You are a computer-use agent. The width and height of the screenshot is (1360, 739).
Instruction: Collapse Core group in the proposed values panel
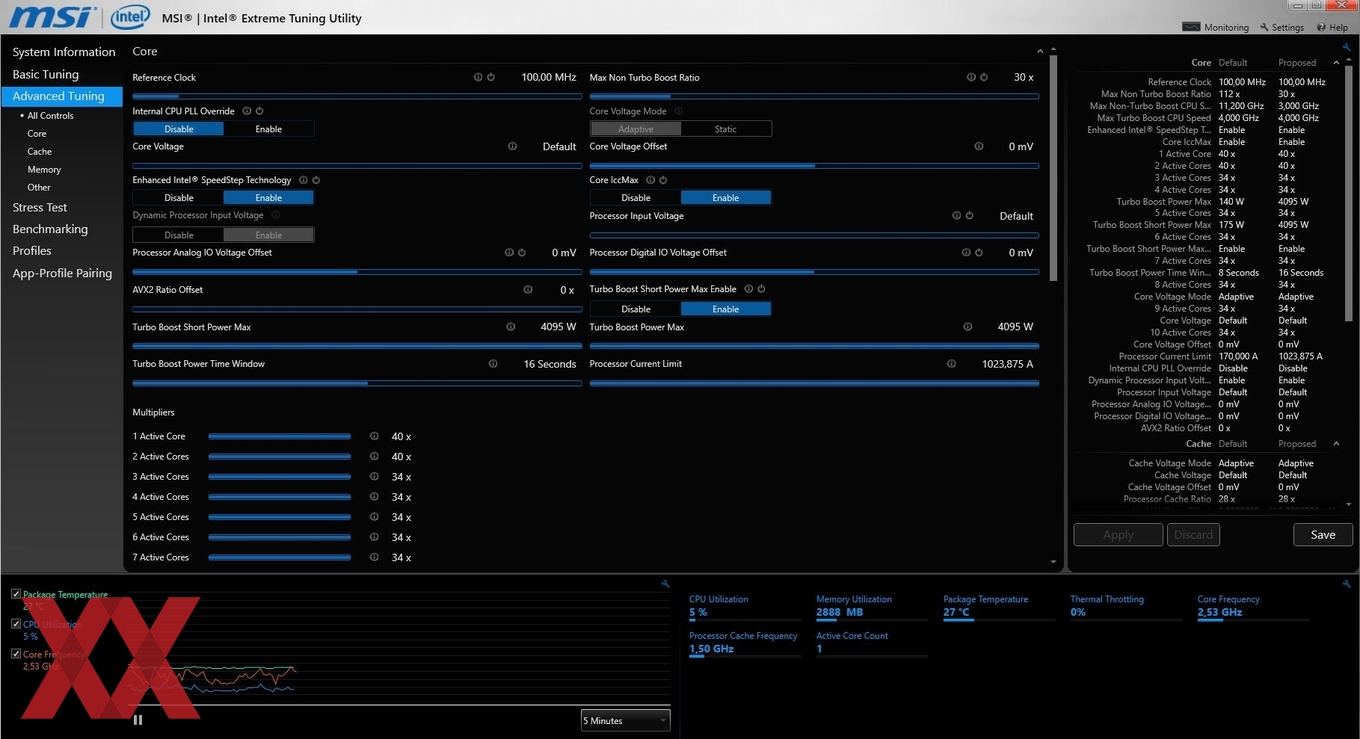click(x=1338, y=62)
